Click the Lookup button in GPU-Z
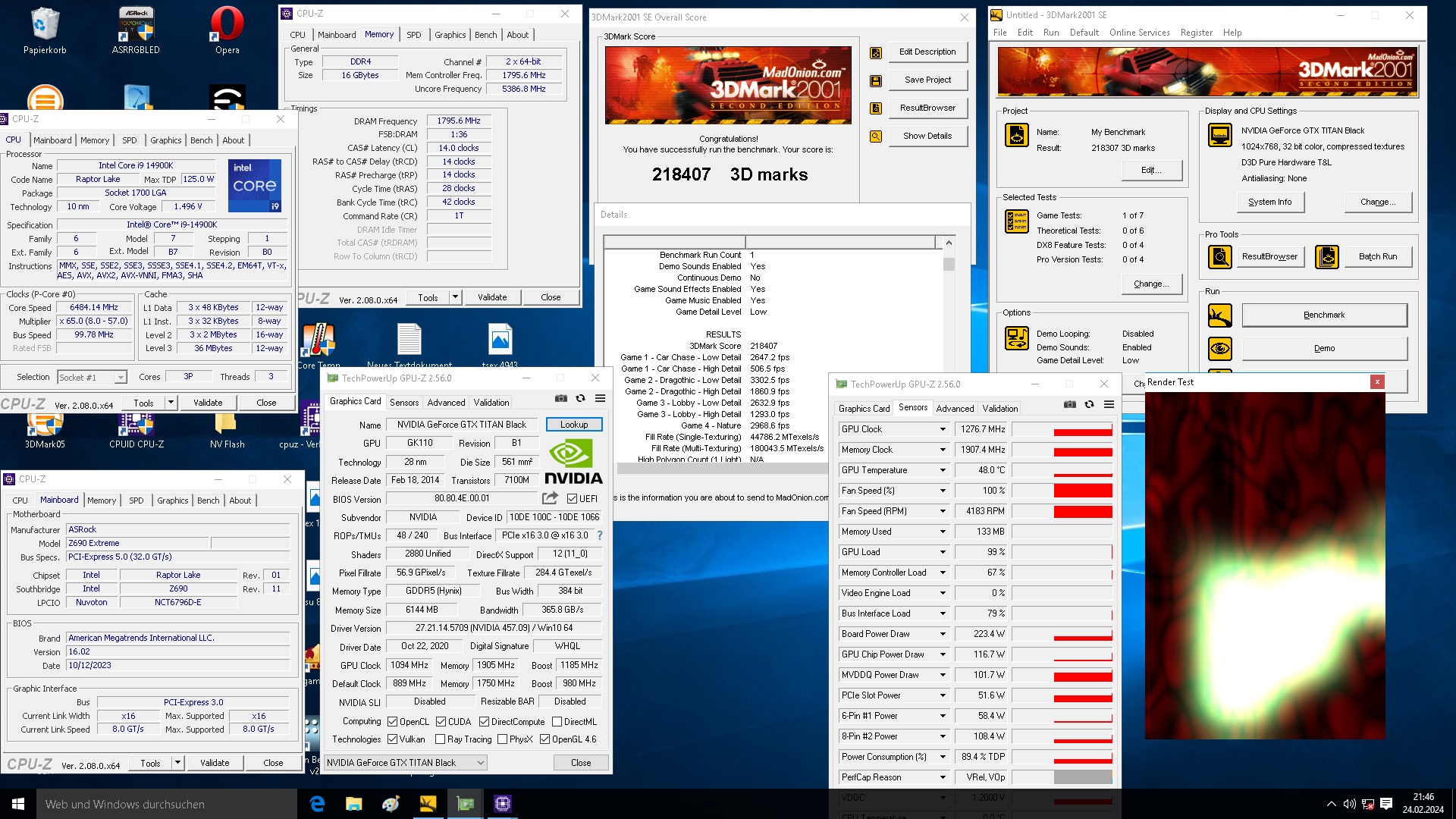The image size is (1456, 819). 574,425
